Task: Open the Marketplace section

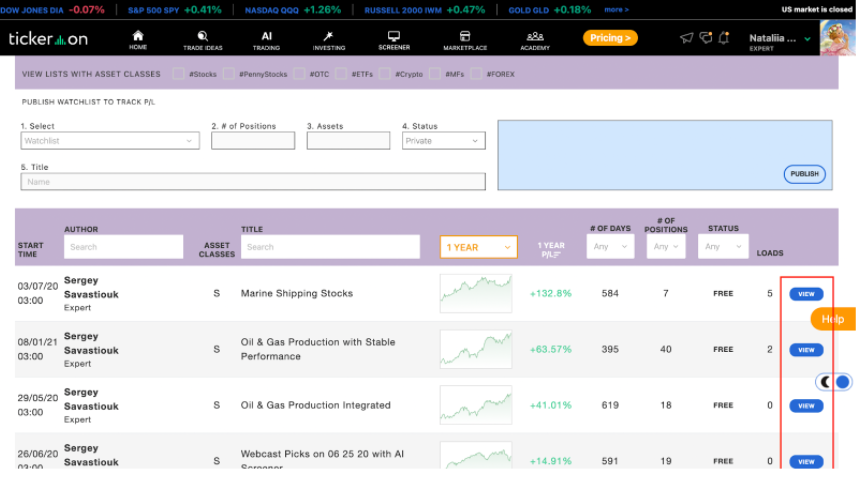Action: click(x=465, y=40)
